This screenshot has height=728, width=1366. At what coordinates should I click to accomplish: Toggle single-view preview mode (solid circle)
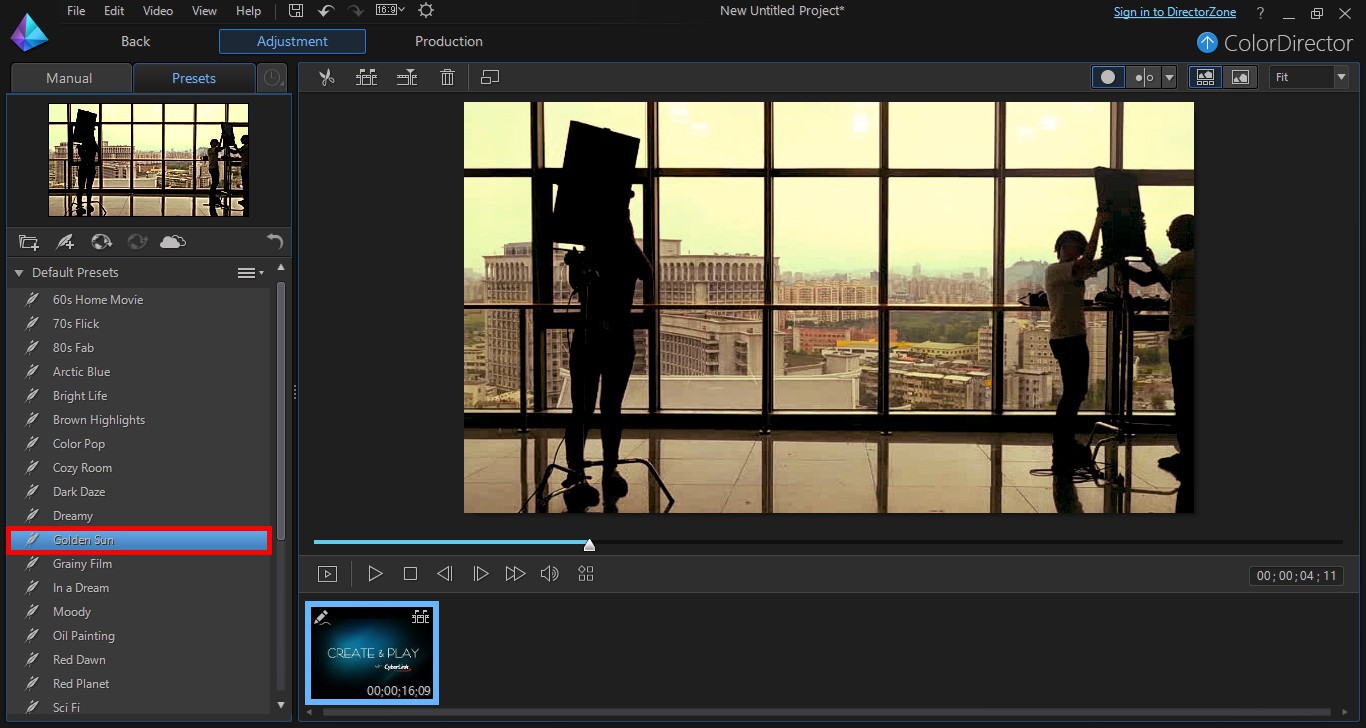point(1108,78)
